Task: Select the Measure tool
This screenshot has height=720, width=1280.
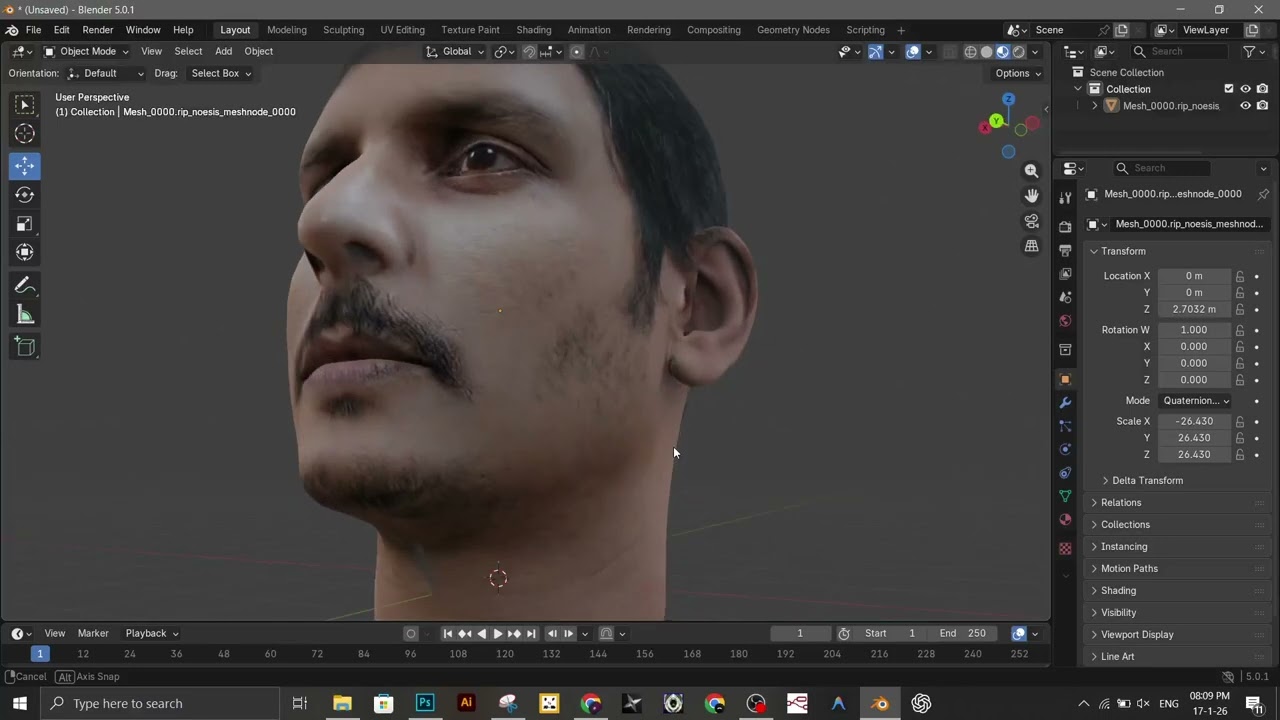Action: click(x=25, y=315)
